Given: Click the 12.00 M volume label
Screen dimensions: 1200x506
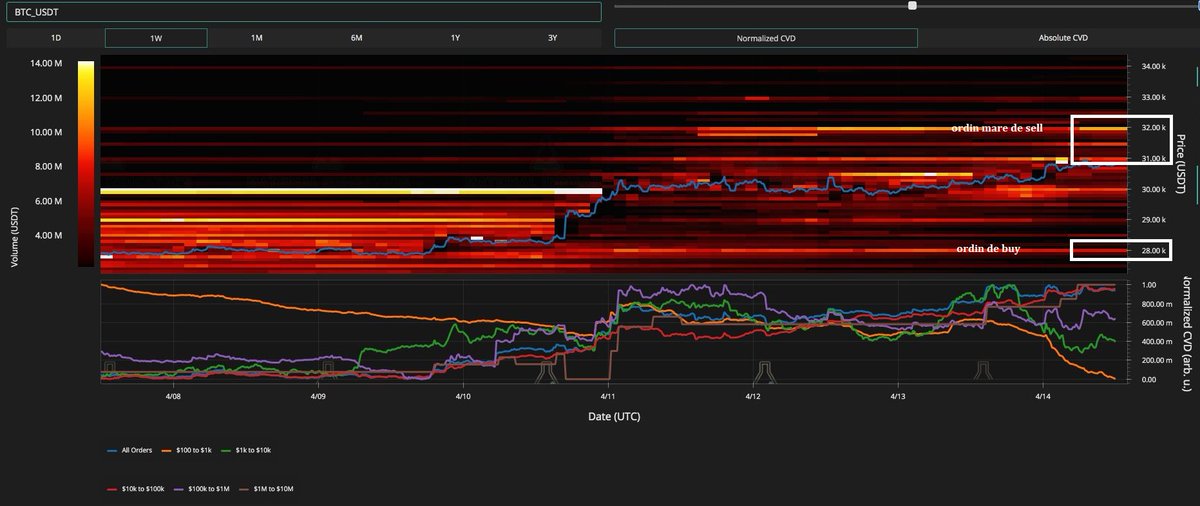Looking at the screenshot, I should pos(48,98).
